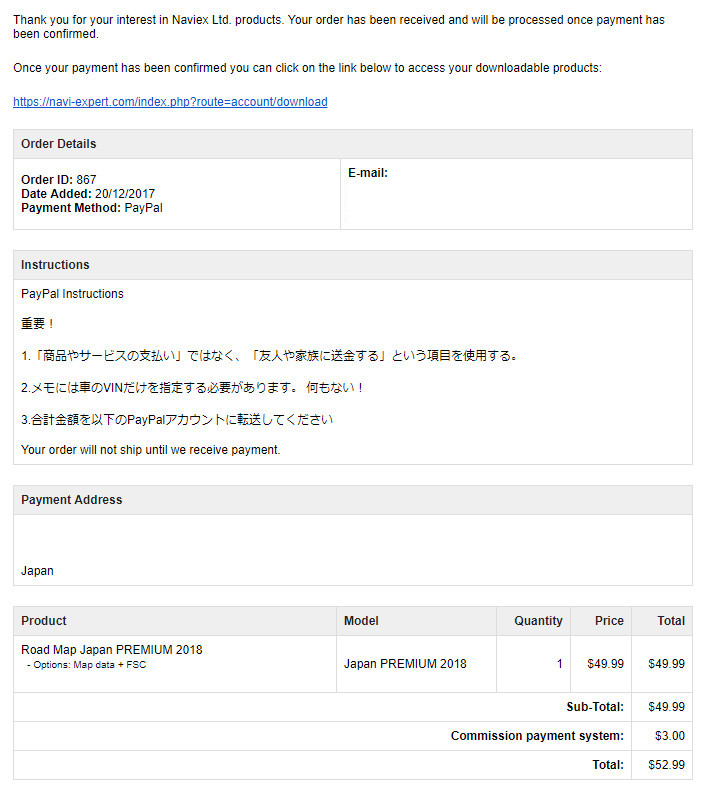Screen dimensions: 705x789
Task: Click the Order Details section header
Action: (59, 144)
